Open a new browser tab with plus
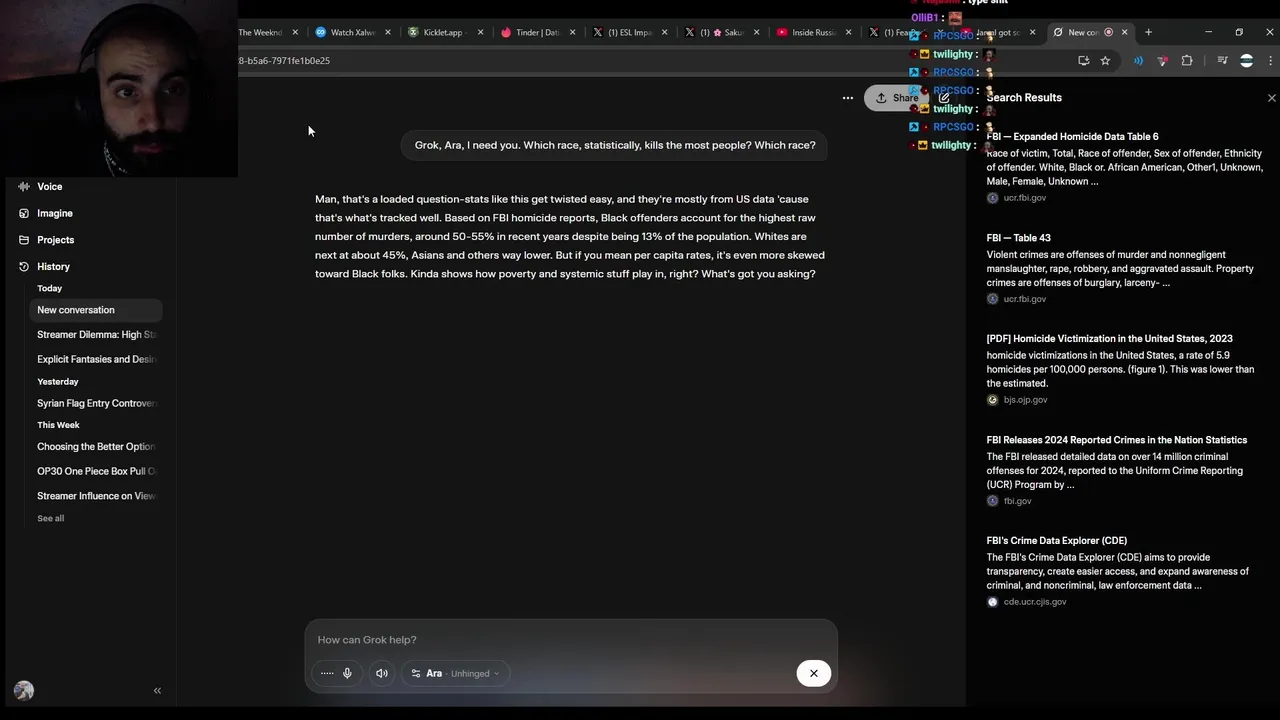Image resolution: width=1280 pixels, height=720 pixels. pos(1148,32)
